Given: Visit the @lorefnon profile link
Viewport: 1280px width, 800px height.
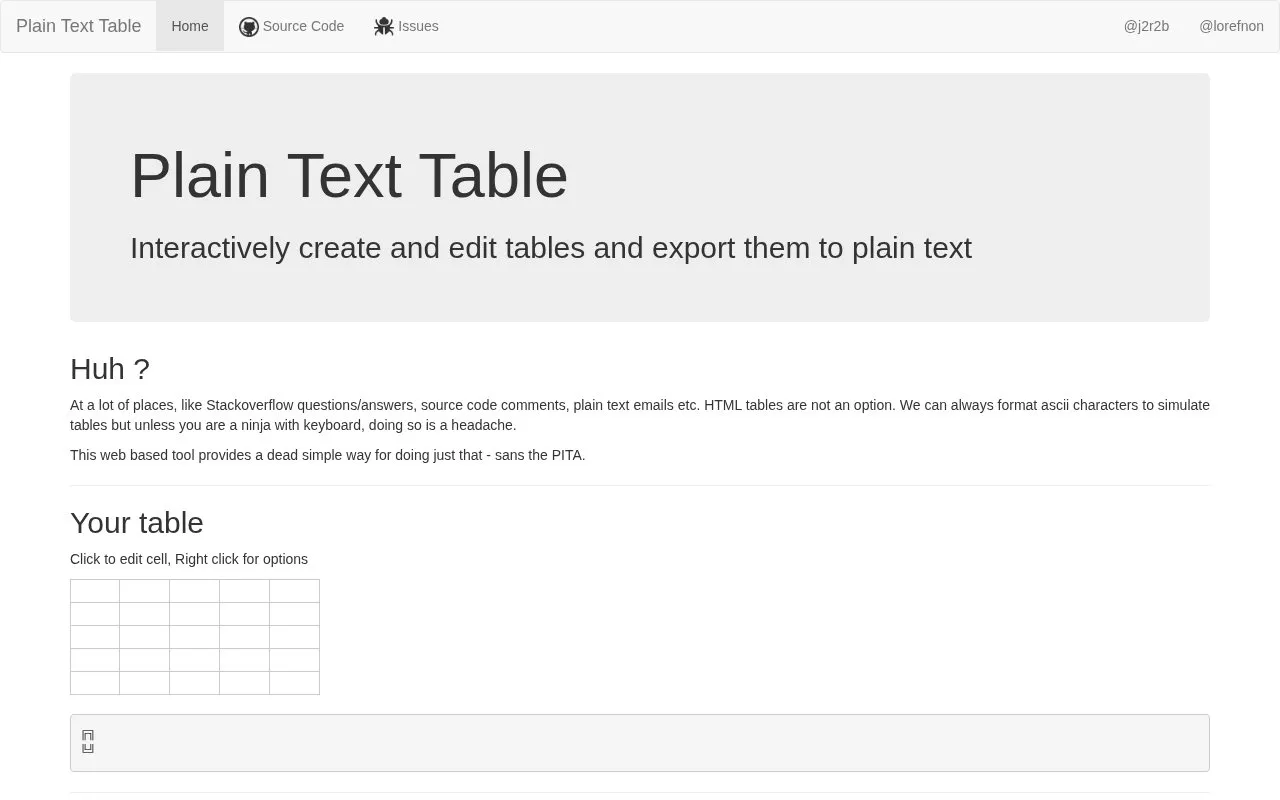Looking at the screenshot, I should (x=1231, y=26).
